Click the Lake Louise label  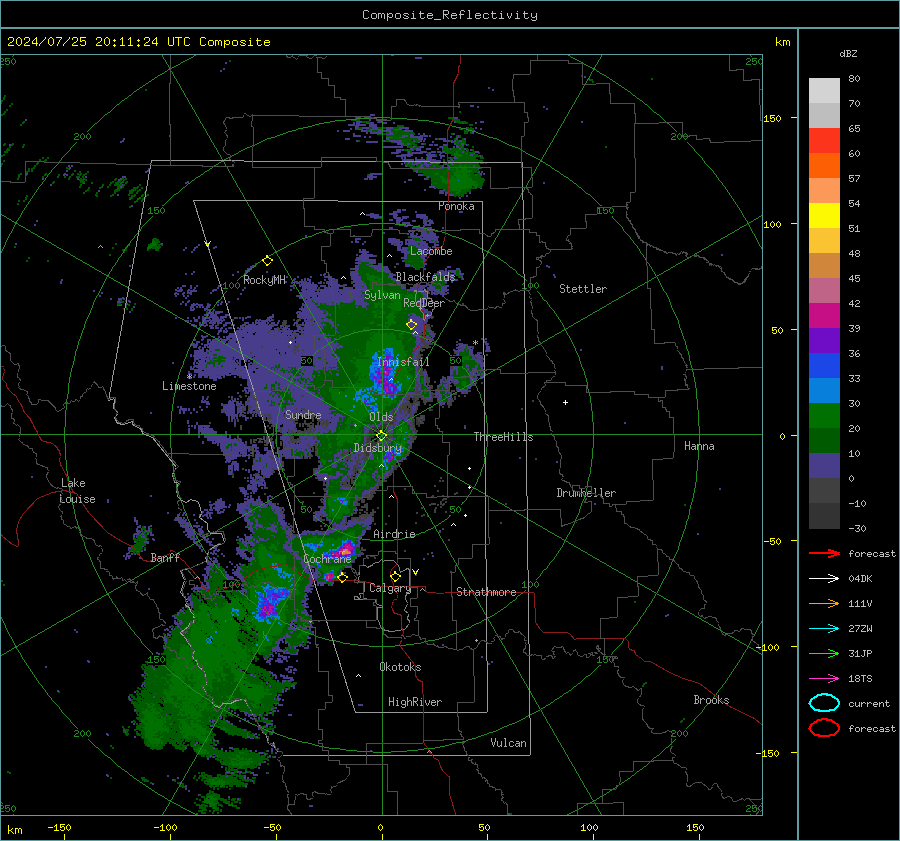[77, 491]
